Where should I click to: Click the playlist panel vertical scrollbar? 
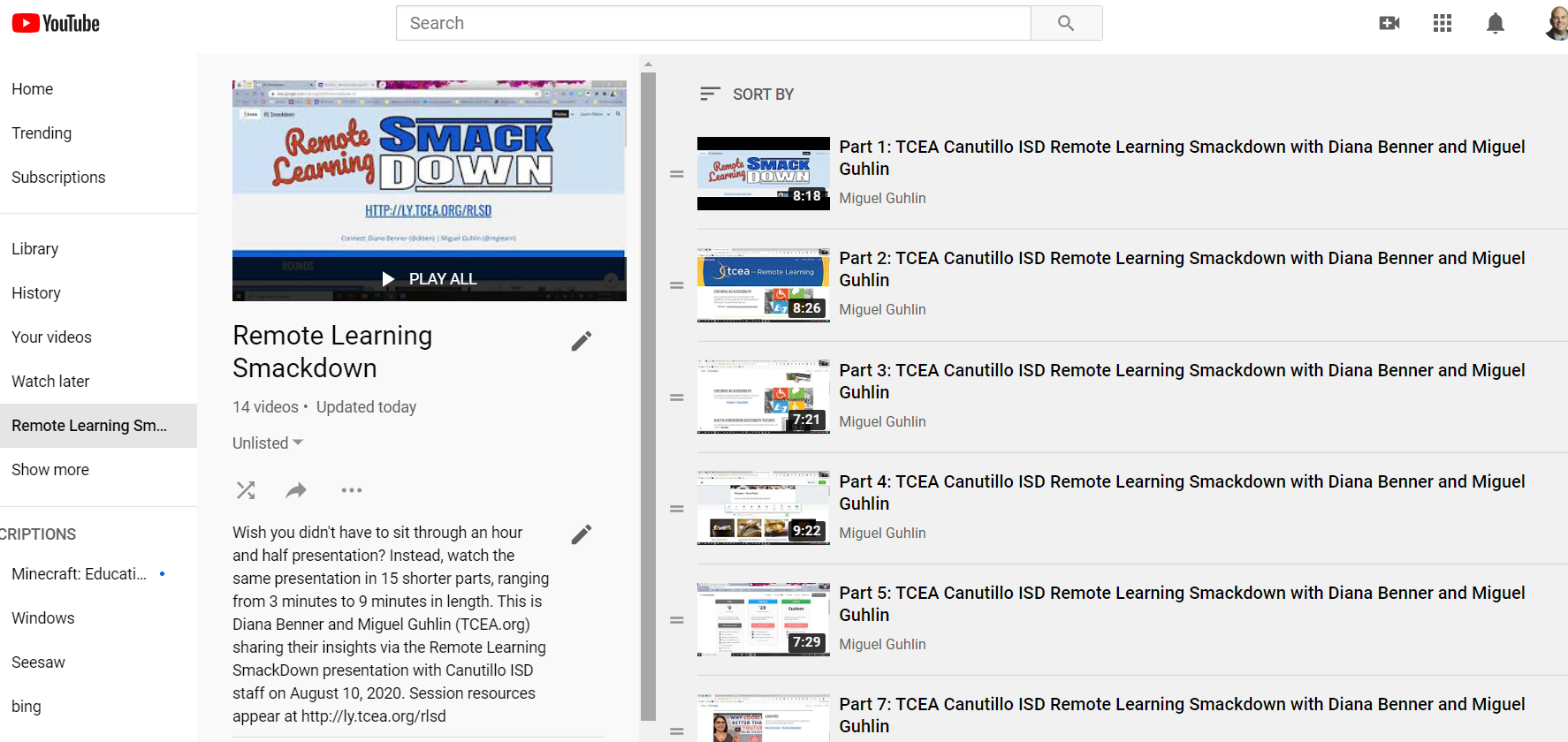(649, 396)
